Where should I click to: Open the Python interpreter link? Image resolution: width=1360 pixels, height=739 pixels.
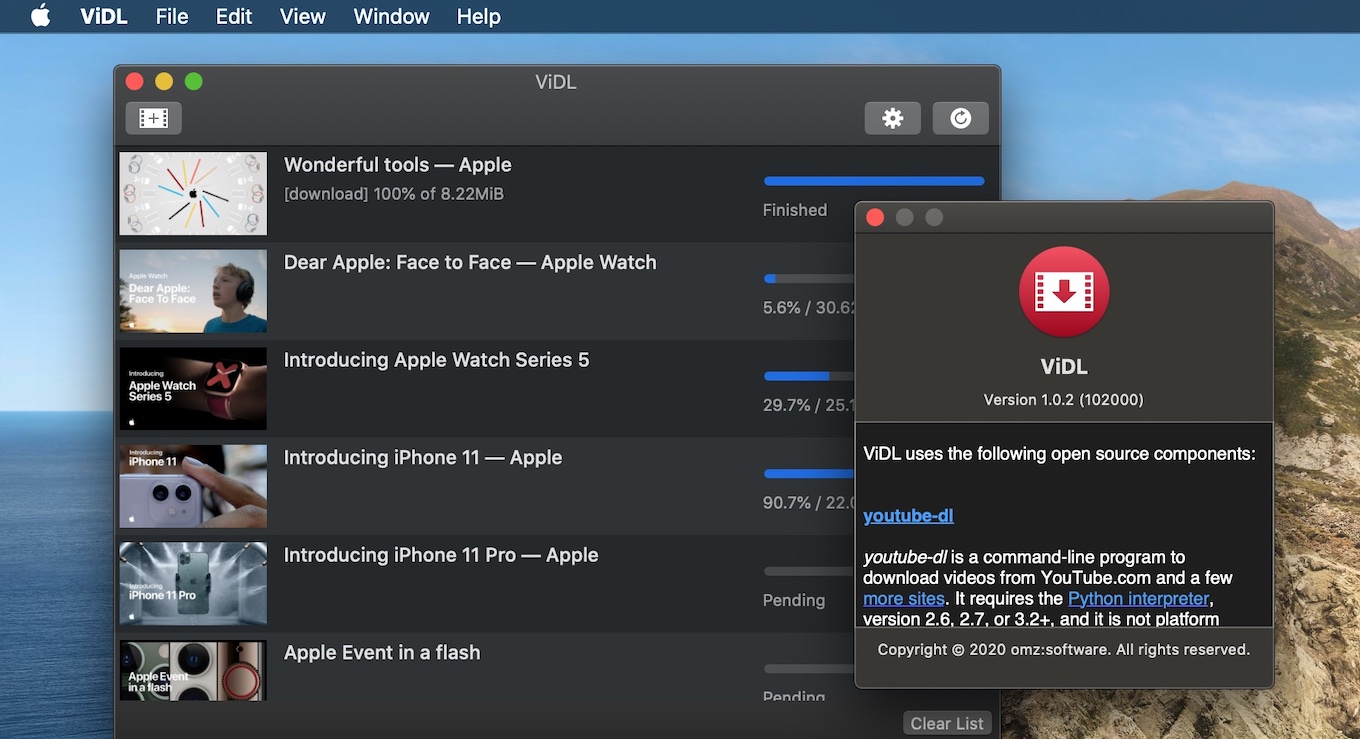point(1139,598)
